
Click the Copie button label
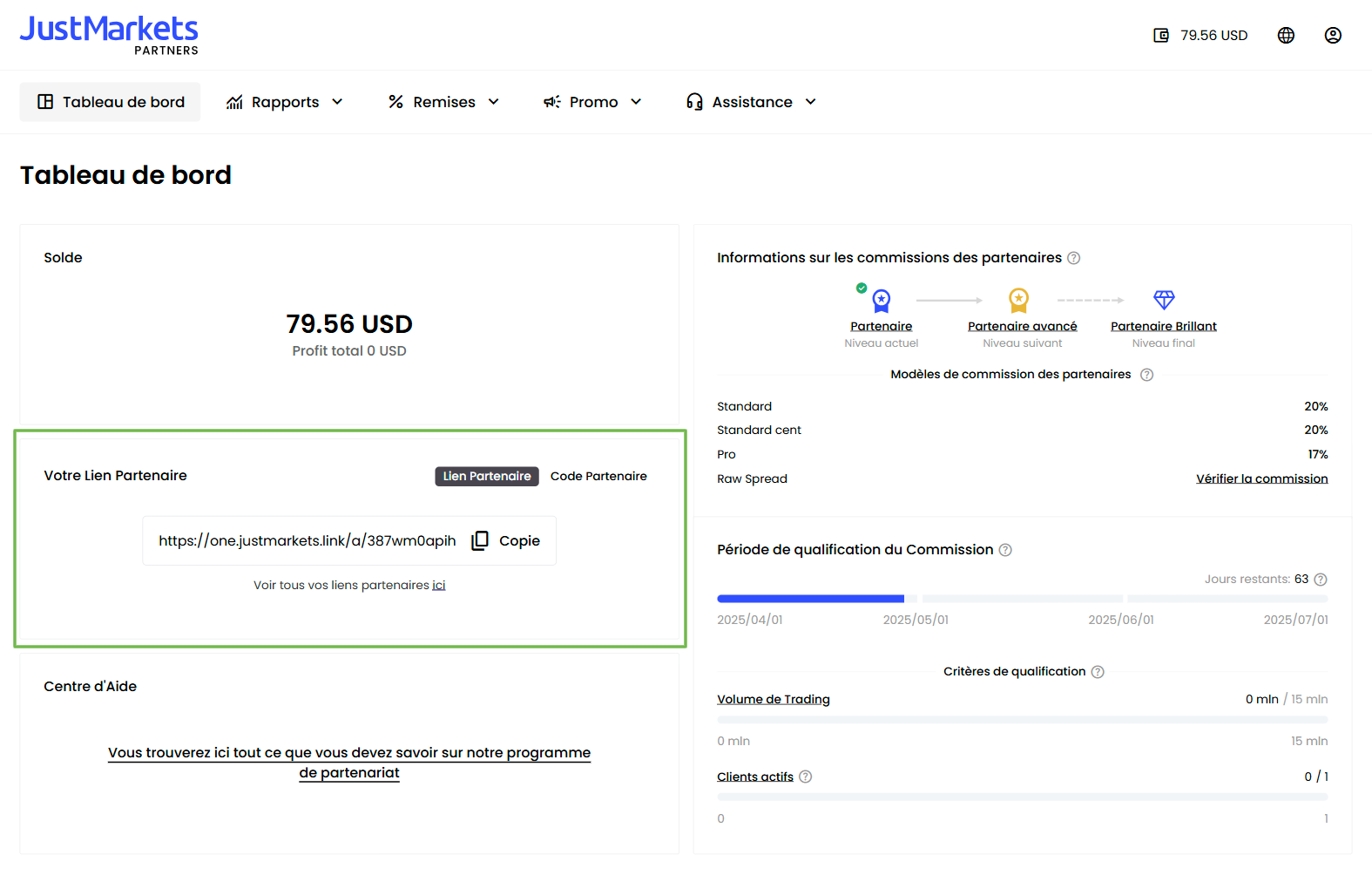click(519, 541)
